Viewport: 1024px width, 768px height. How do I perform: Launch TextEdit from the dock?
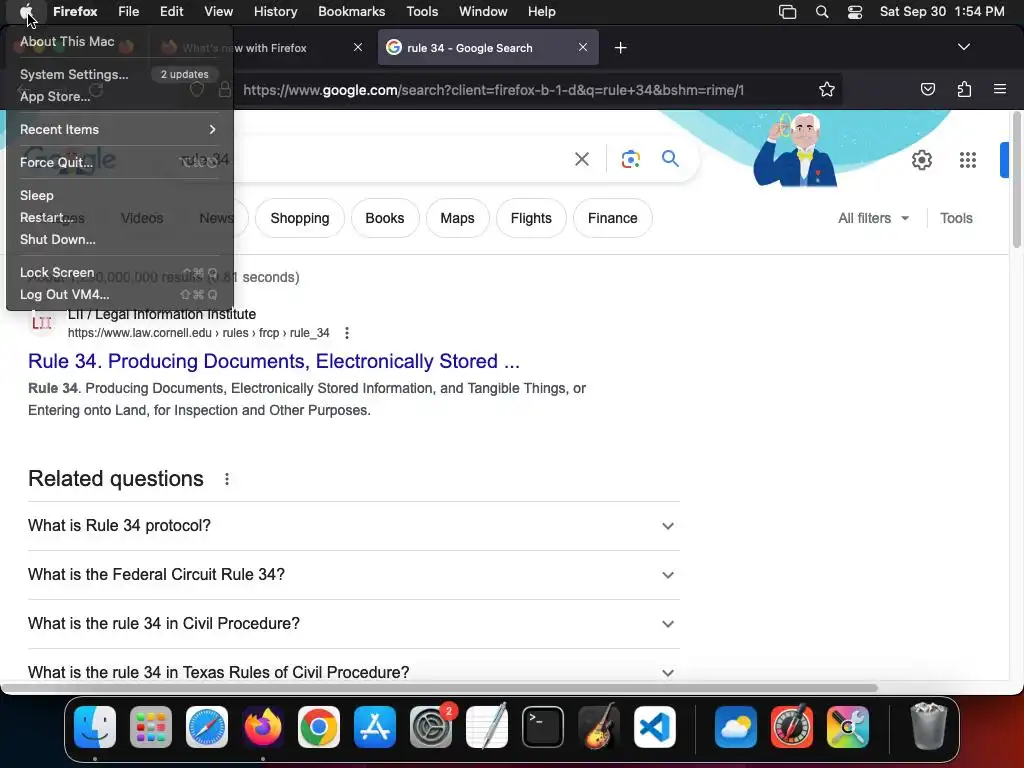pyautogui.click(x=487, y=726)
